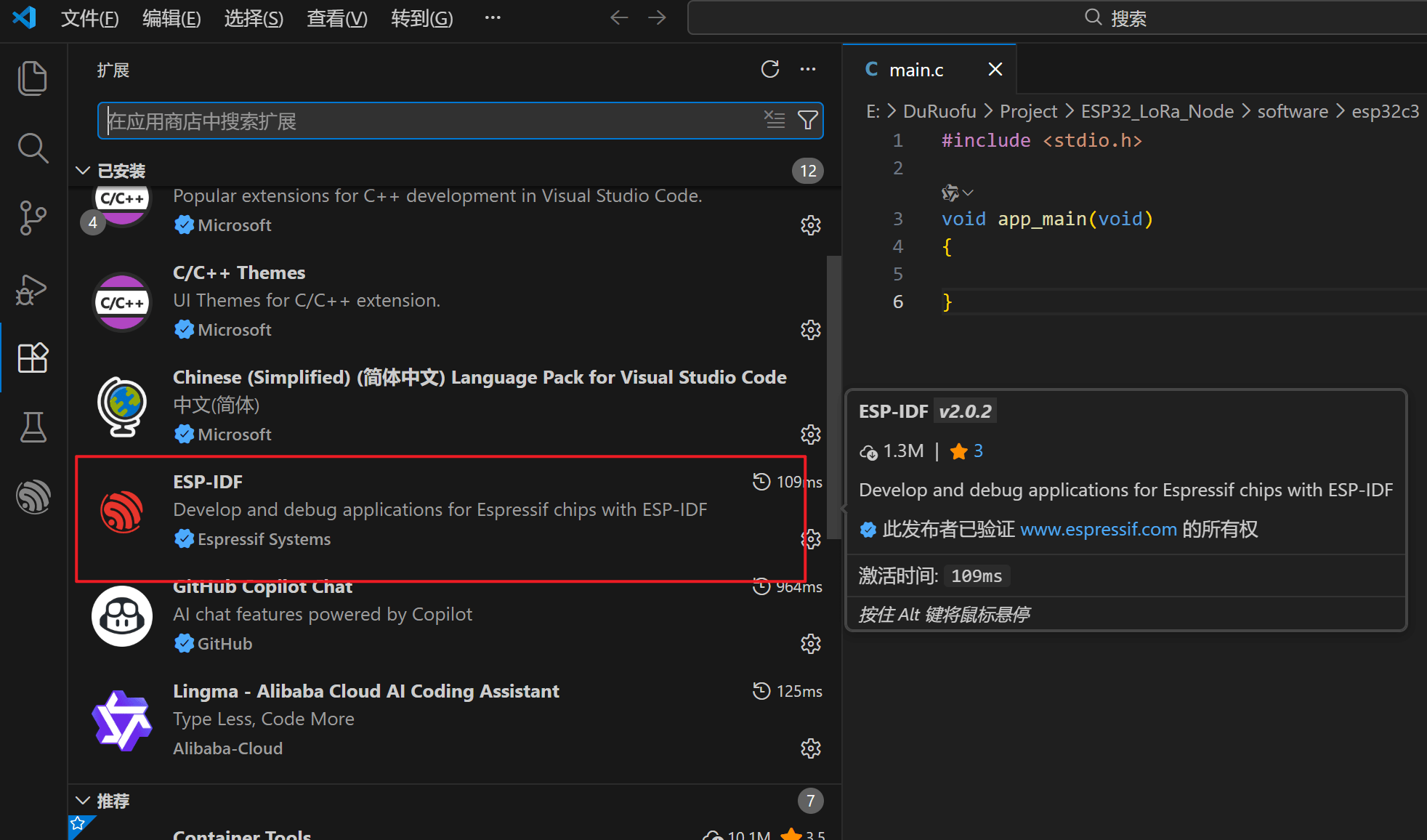Refresh the extensions list
The image size is (1427, 840).
[770, 69]
